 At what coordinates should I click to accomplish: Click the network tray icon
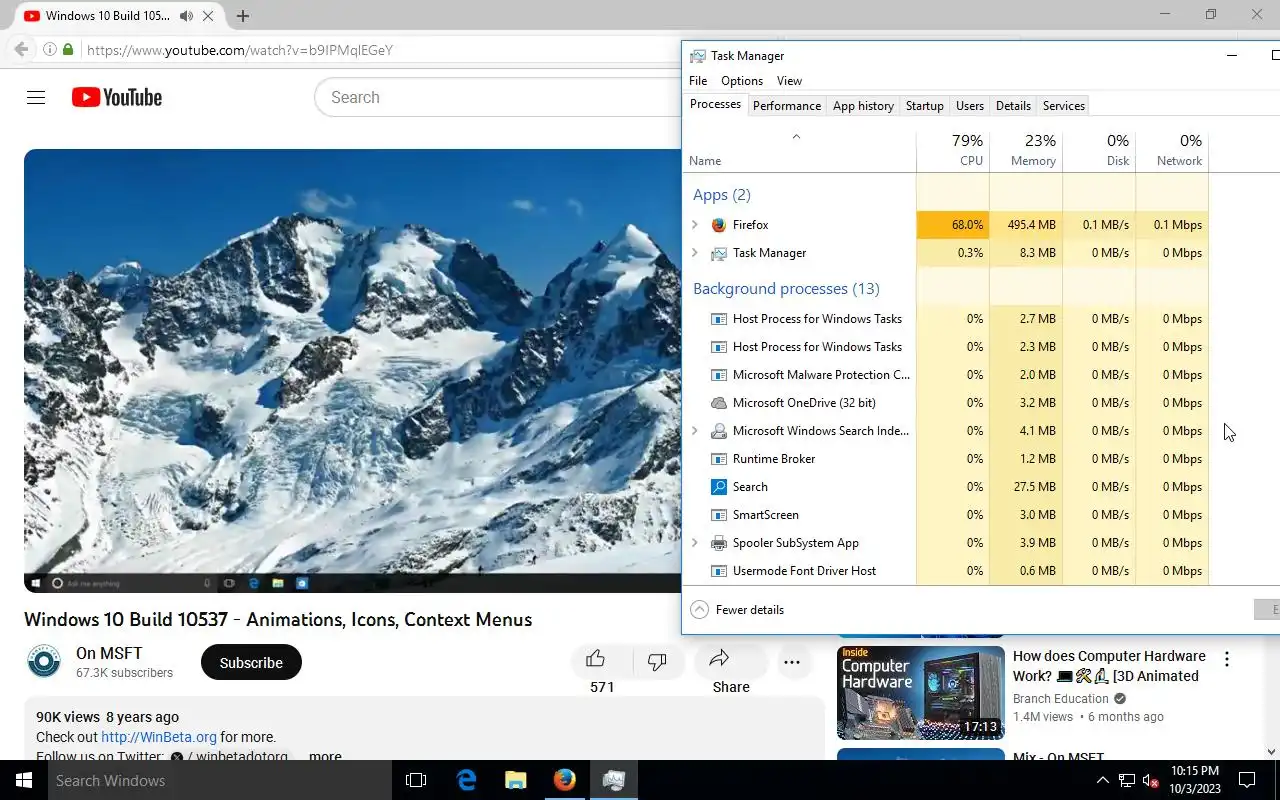point(1126,781)
